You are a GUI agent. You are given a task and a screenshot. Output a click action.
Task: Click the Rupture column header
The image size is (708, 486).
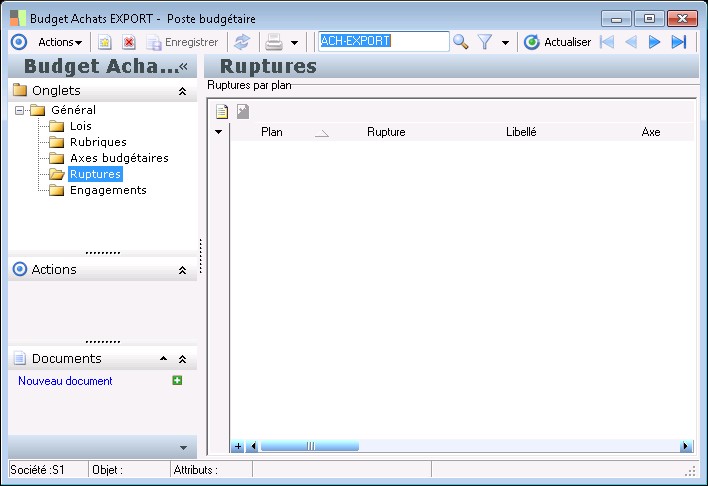(386, 132)
